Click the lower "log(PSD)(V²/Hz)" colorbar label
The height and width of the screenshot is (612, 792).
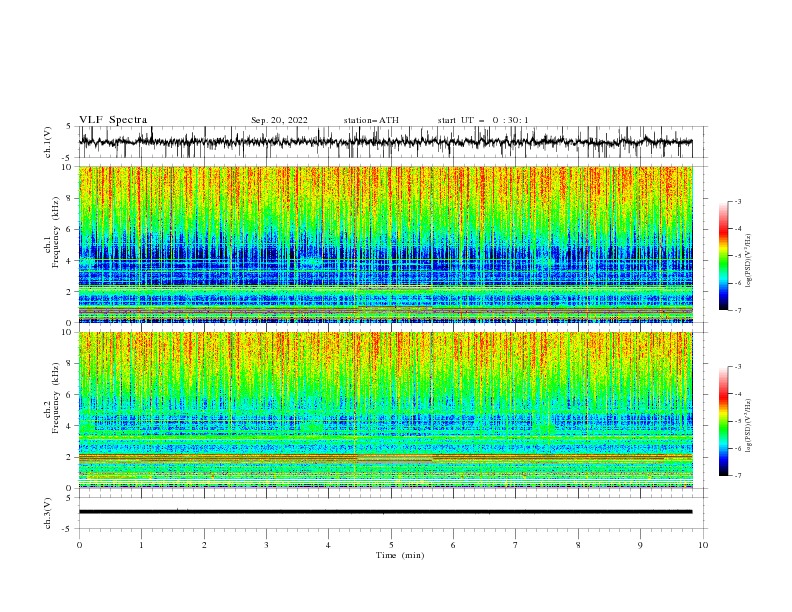(x=749, y=425)
